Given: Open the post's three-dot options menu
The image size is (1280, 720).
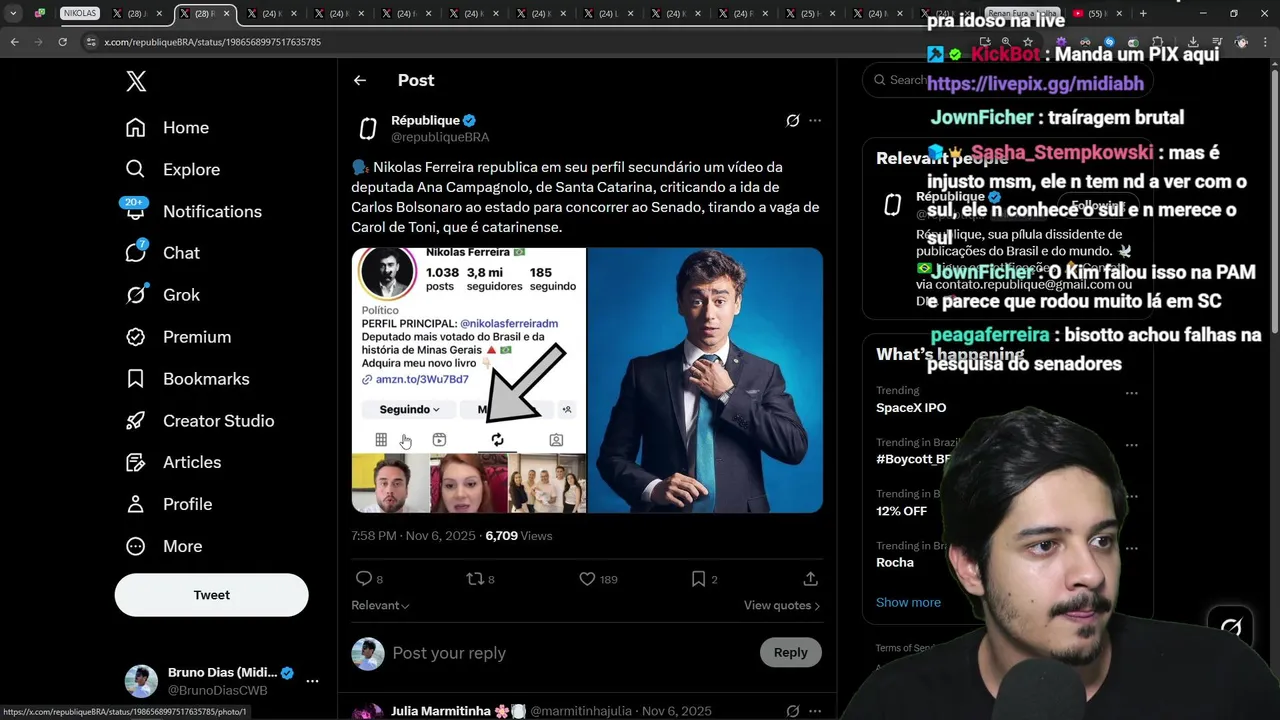Looking at the screenshot, I should click(x=815, y=120).
